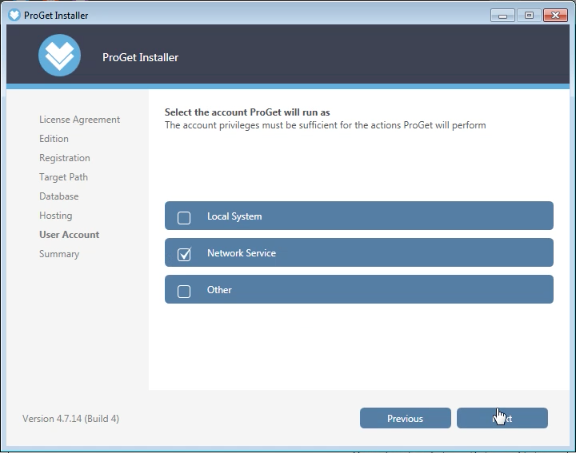Screen dimensions: 576x453
Task: Click the Previous button
Action: tap(405, 418)
